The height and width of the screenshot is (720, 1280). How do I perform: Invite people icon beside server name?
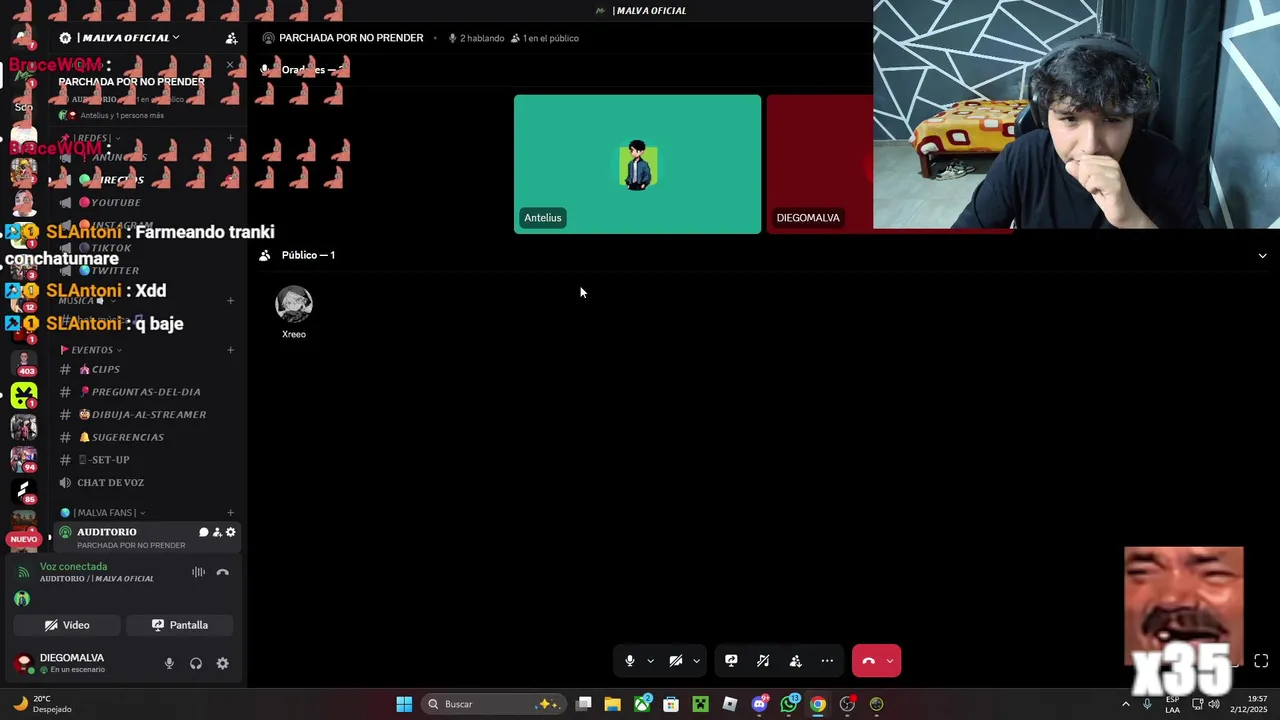click(x=231, y=38)
